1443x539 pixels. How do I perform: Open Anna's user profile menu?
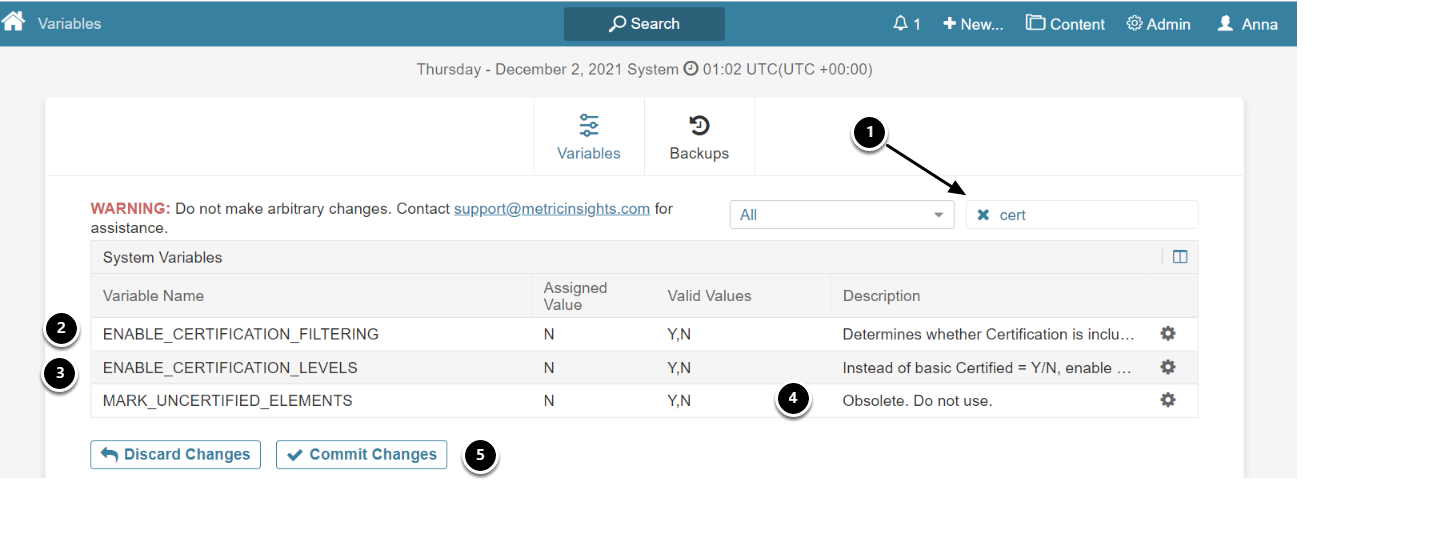click(x=1247, y=24)
